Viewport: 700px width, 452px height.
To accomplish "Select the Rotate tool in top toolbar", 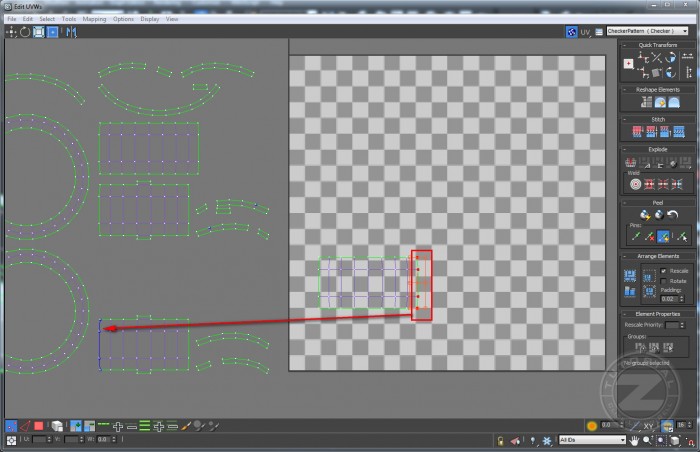I will [25, 31].
